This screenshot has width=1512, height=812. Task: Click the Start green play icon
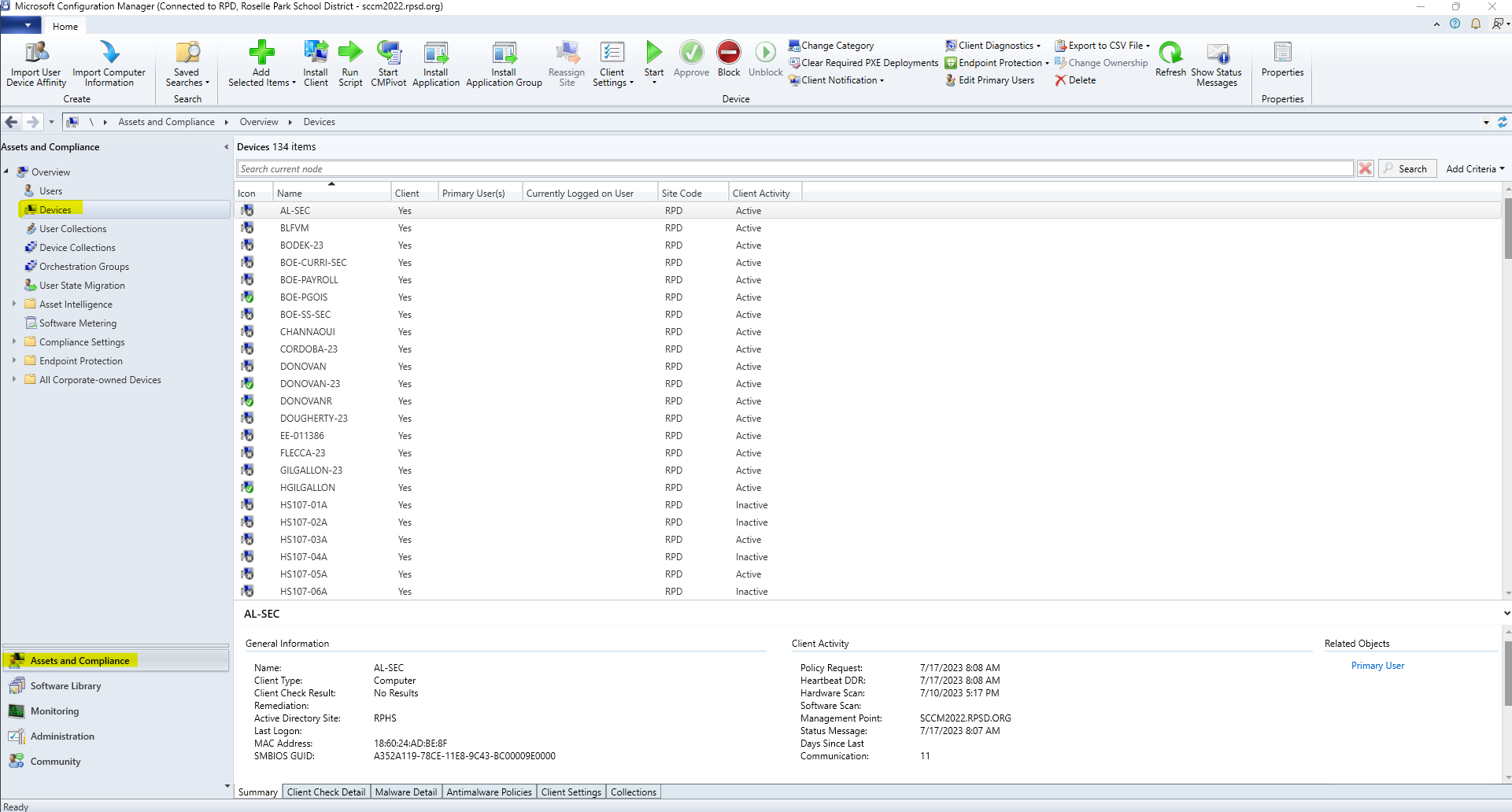(x=654, y=53)
